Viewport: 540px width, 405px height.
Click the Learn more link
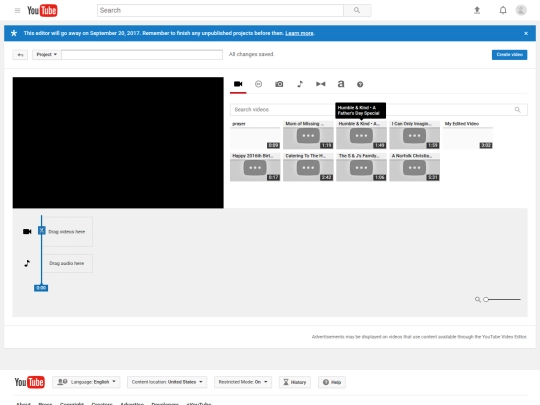click(299, 33)
